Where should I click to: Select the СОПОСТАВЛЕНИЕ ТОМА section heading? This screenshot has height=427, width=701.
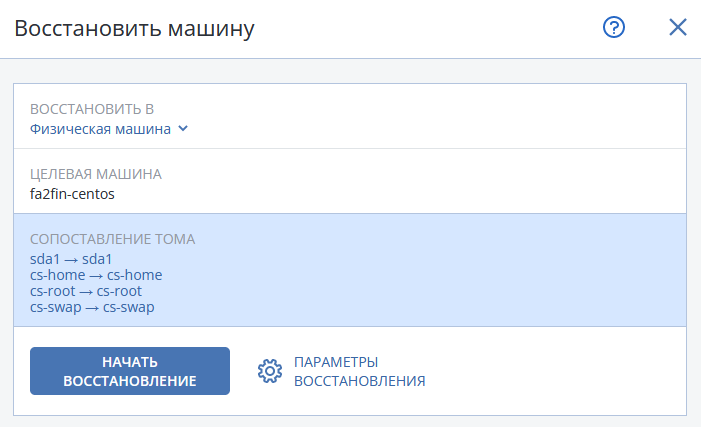[113, 239]
